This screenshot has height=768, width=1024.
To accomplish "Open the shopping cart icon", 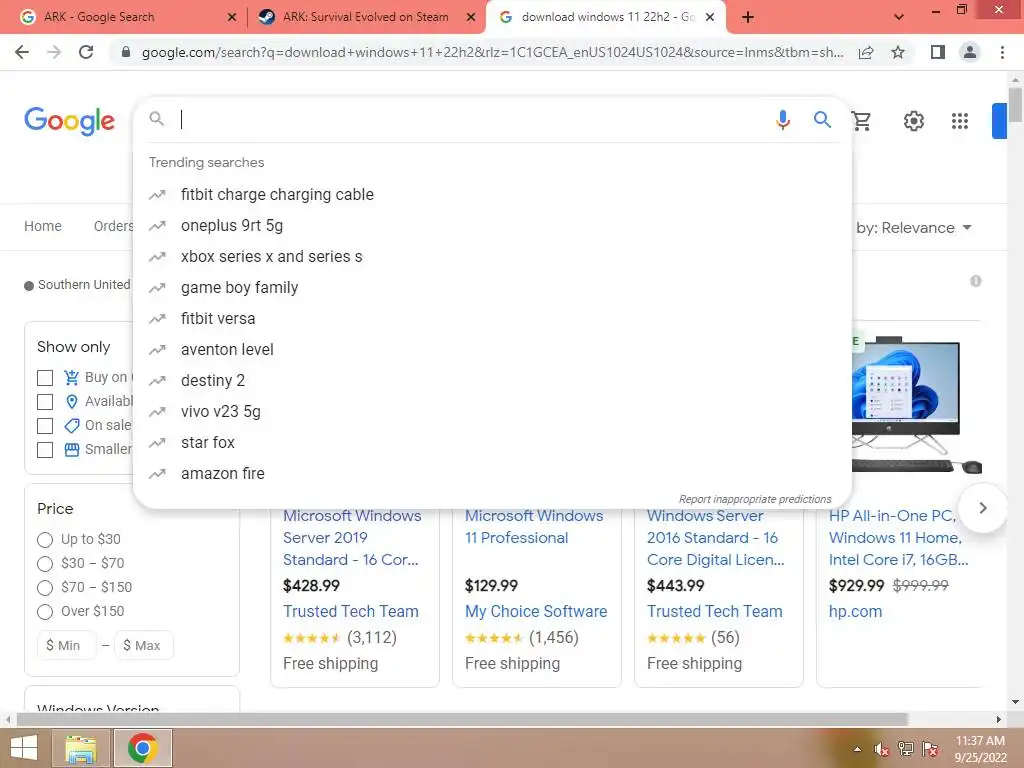I will pos(861,121).
